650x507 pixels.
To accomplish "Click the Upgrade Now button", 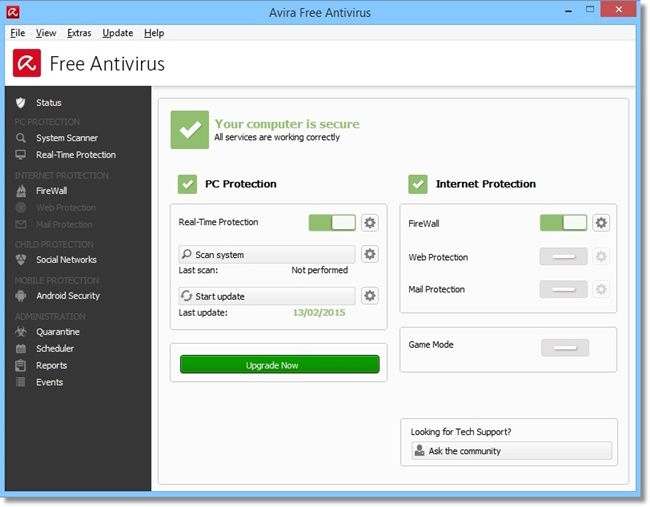I will pyautogui.click(x=280, y=364).
